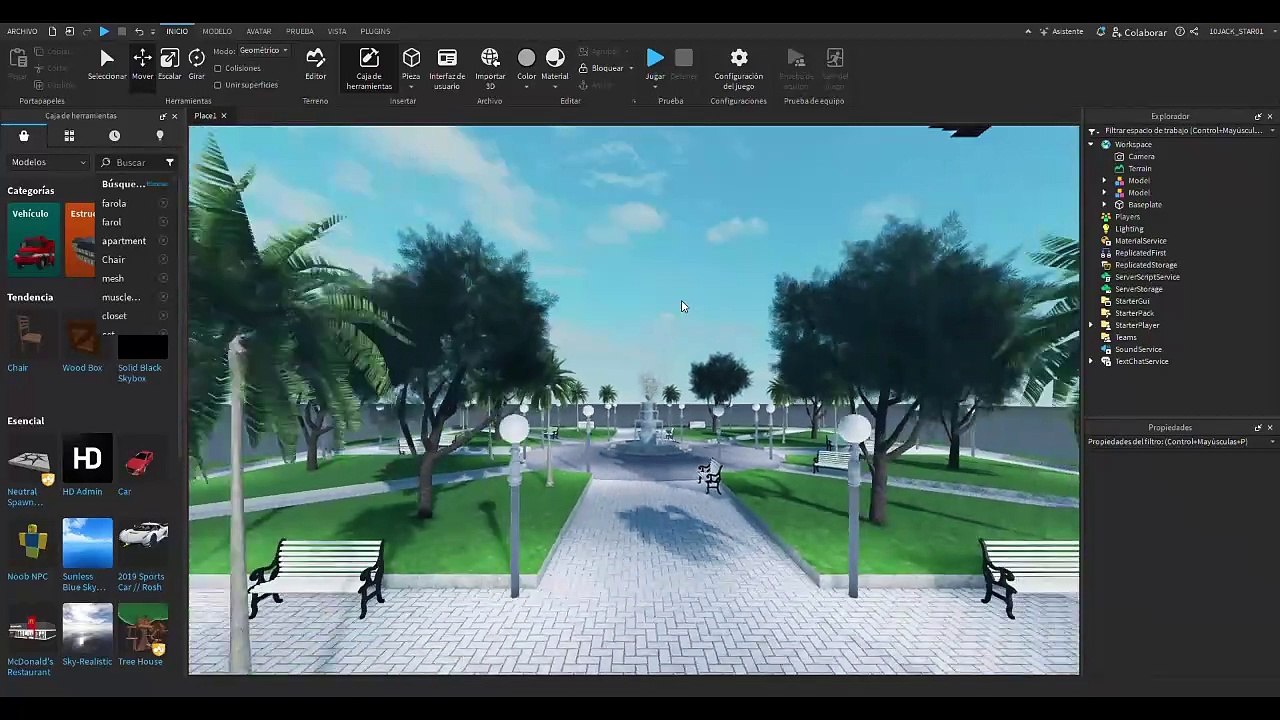
Task: Click the Colaborar button
Action: click(x=1138, y=32)
